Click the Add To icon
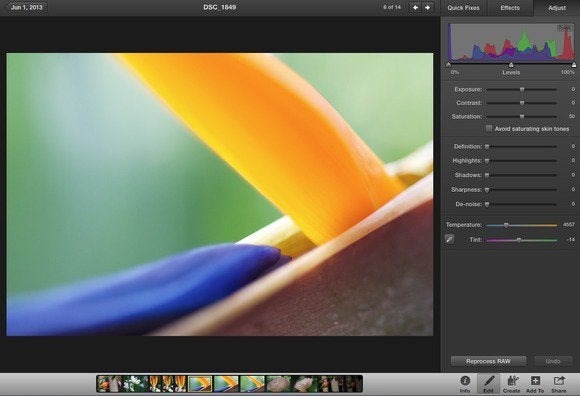Image resolution: width=580 pixels, height=396 pixels. tap(535, 384)
